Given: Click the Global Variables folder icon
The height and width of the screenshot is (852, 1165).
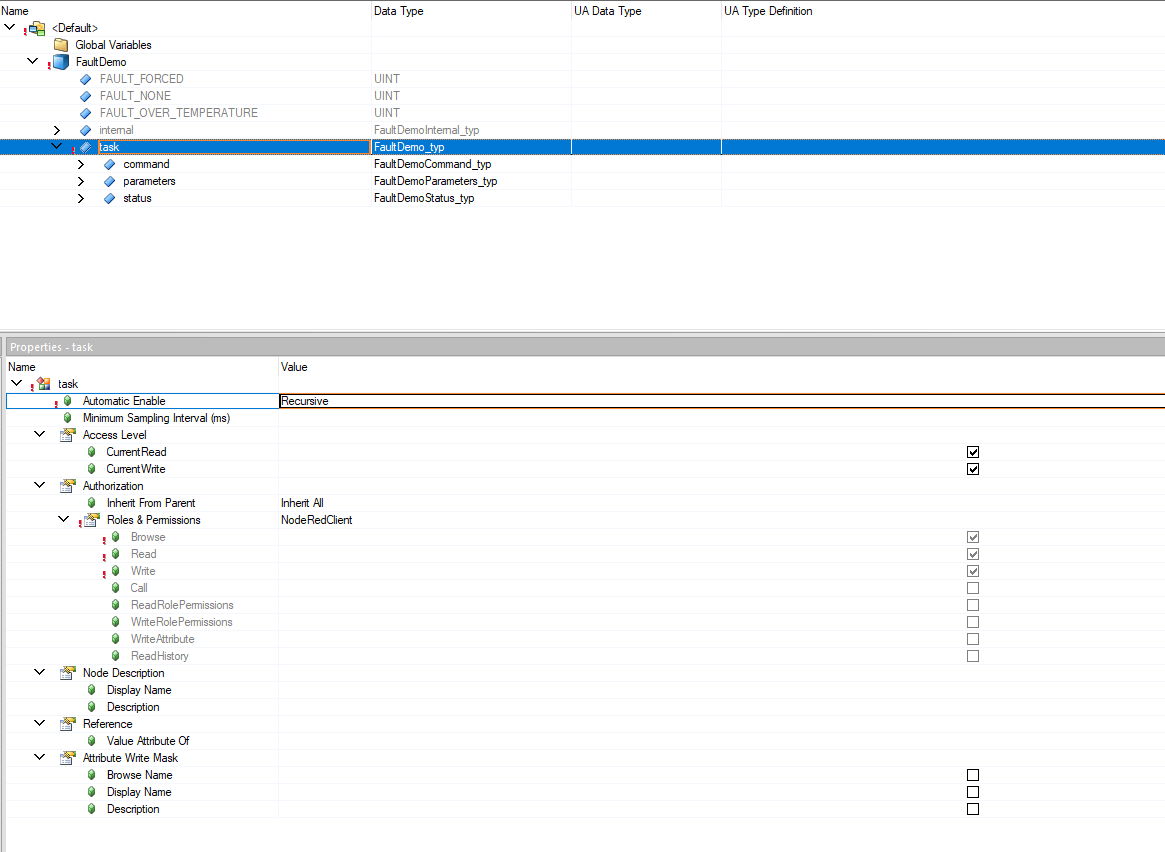Looking at the screenshot, I should [62, 45].
